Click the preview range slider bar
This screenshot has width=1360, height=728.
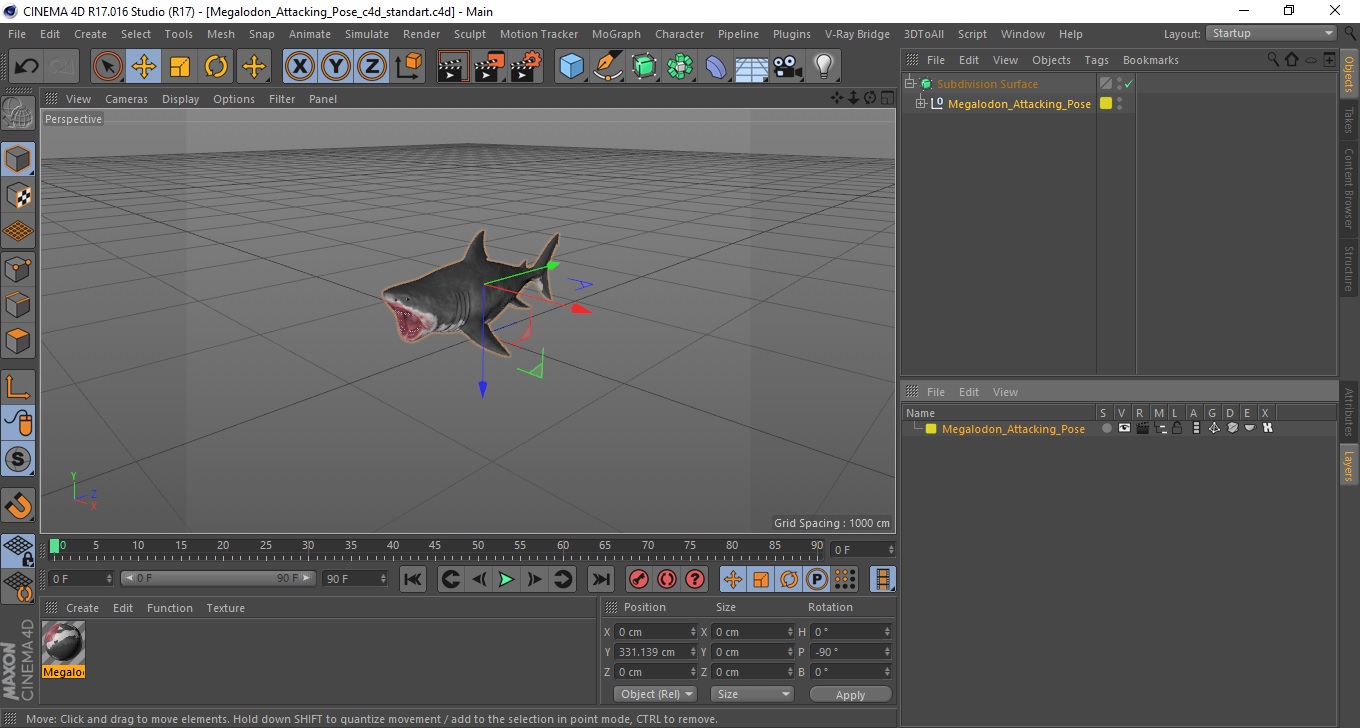tap(217, 578)
